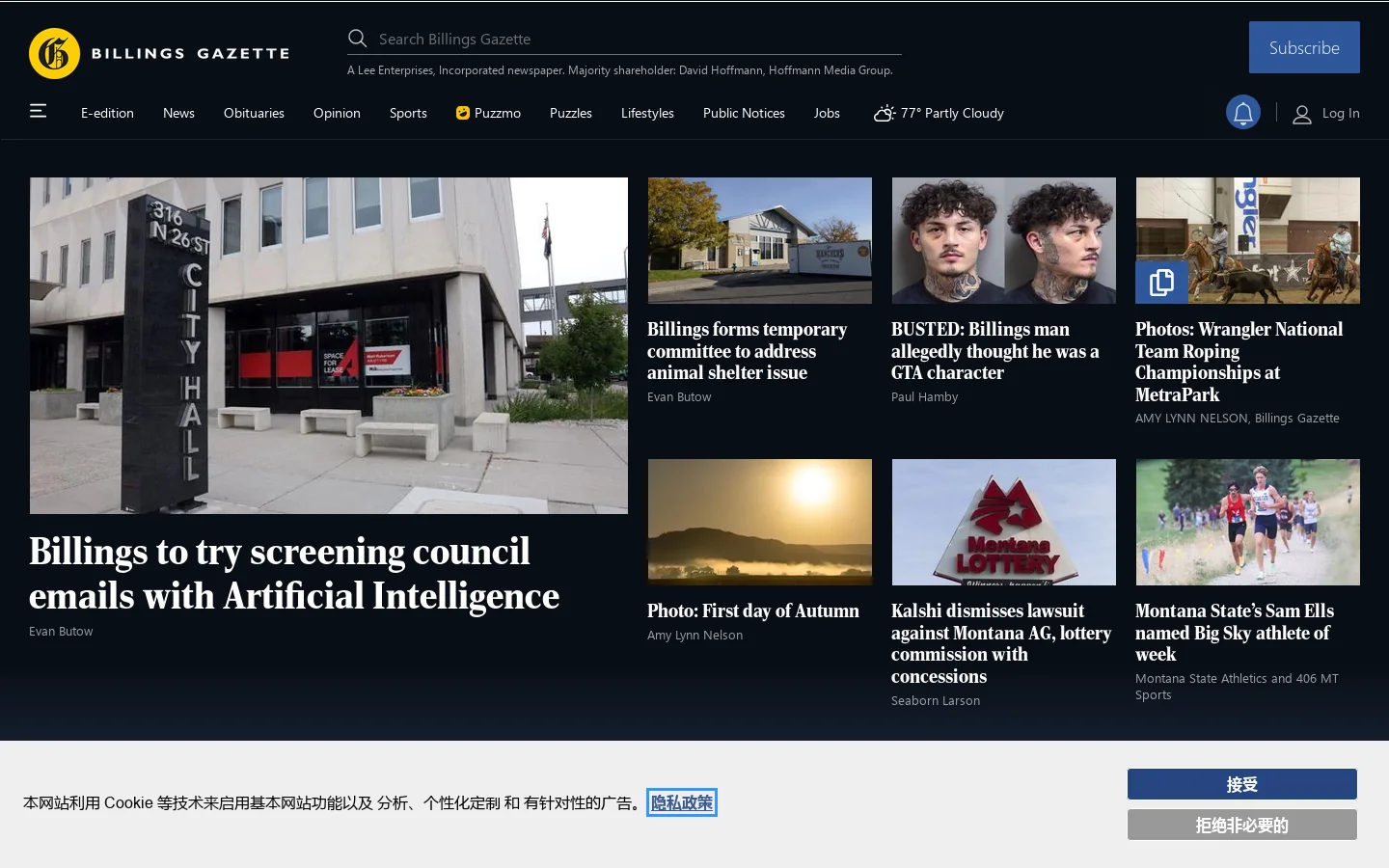Open the autumn sunrise photo thumbnail

(760, 522)
